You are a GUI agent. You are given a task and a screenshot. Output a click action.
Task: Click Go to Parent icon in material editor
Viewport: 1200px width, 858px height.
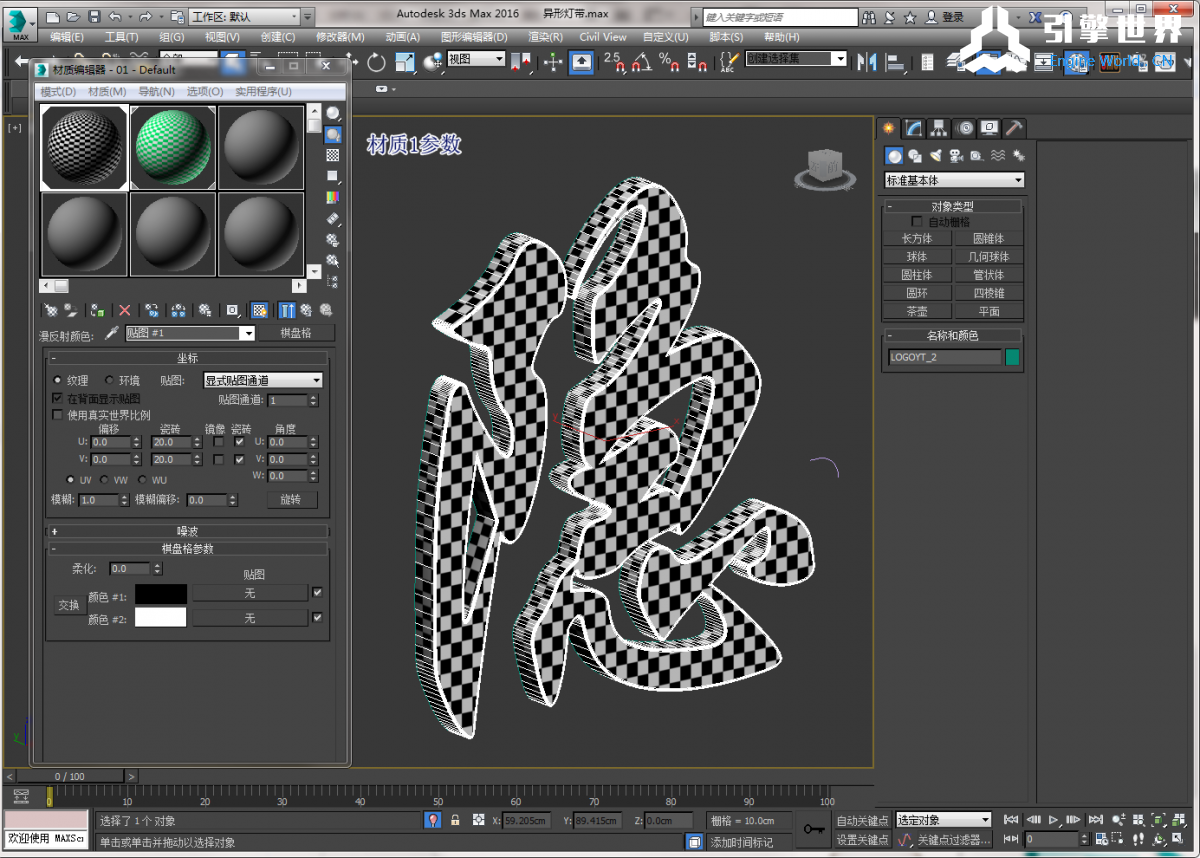305,310
